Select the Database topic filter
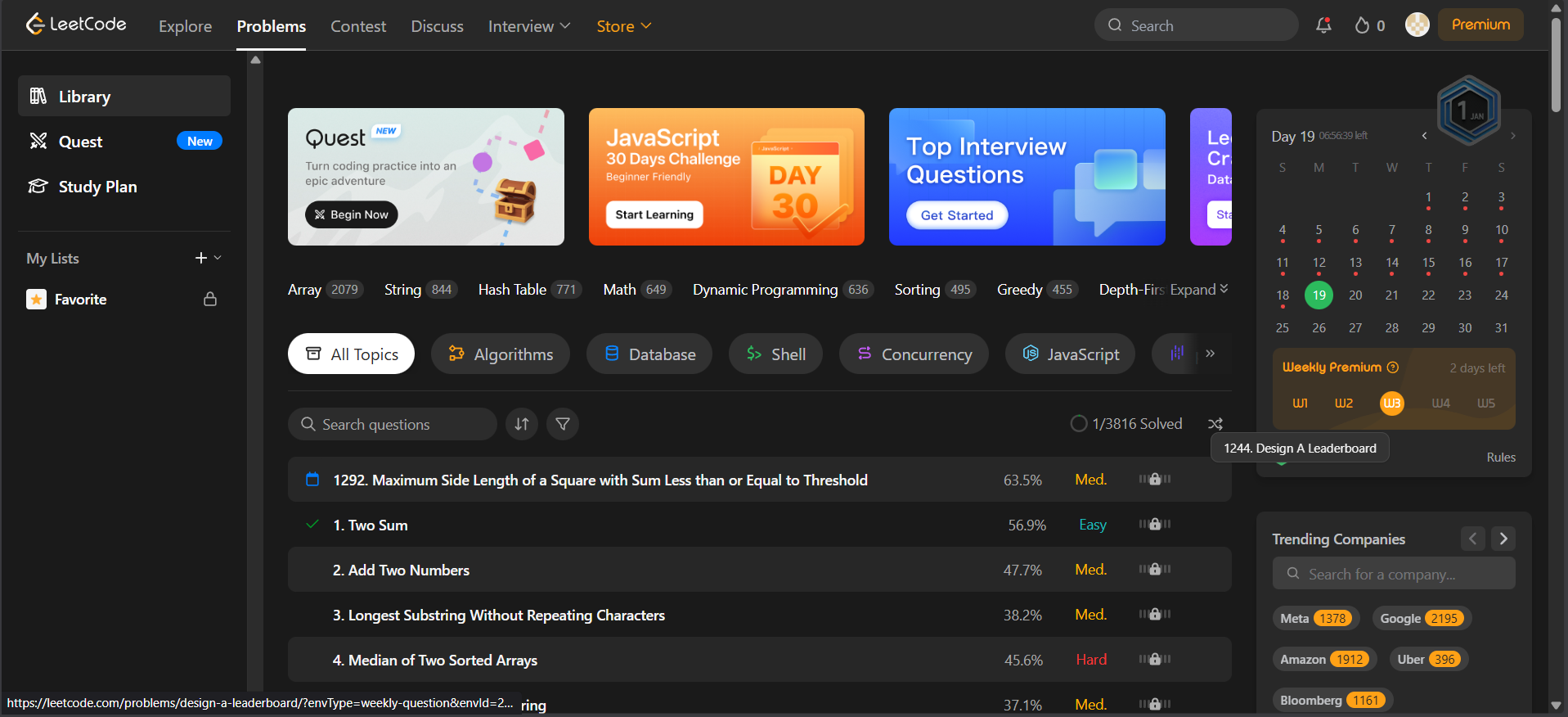 [x=649, y=354]
